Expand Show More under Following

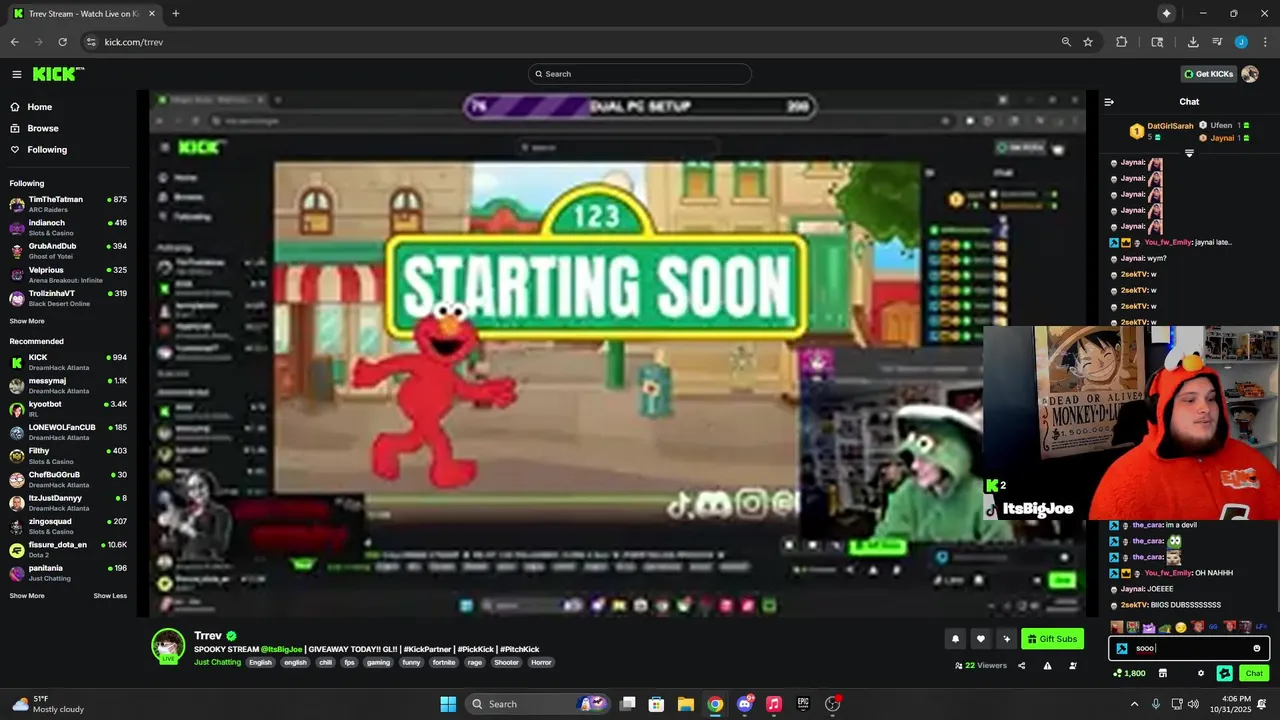click(27, 321)
